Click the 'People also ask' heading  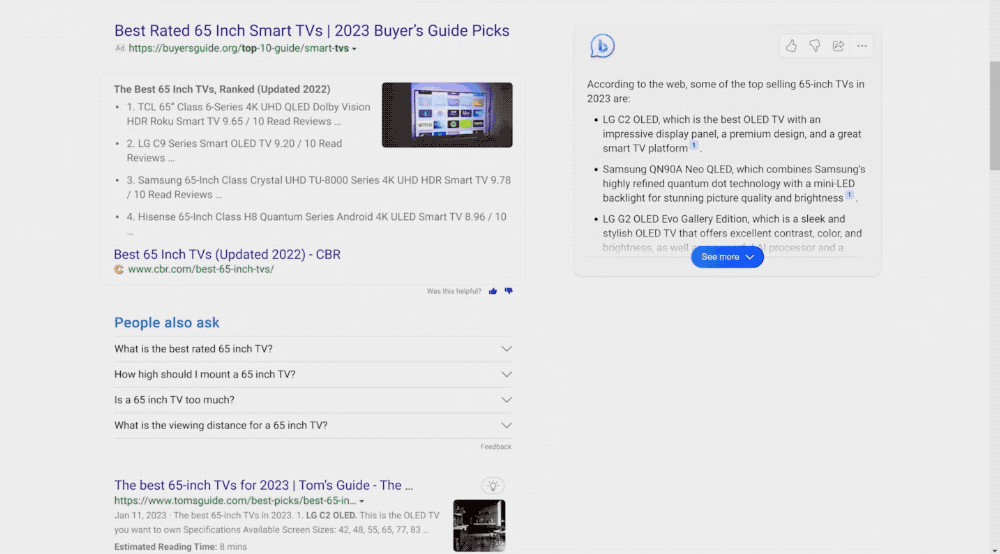click(x=166, y=323)
